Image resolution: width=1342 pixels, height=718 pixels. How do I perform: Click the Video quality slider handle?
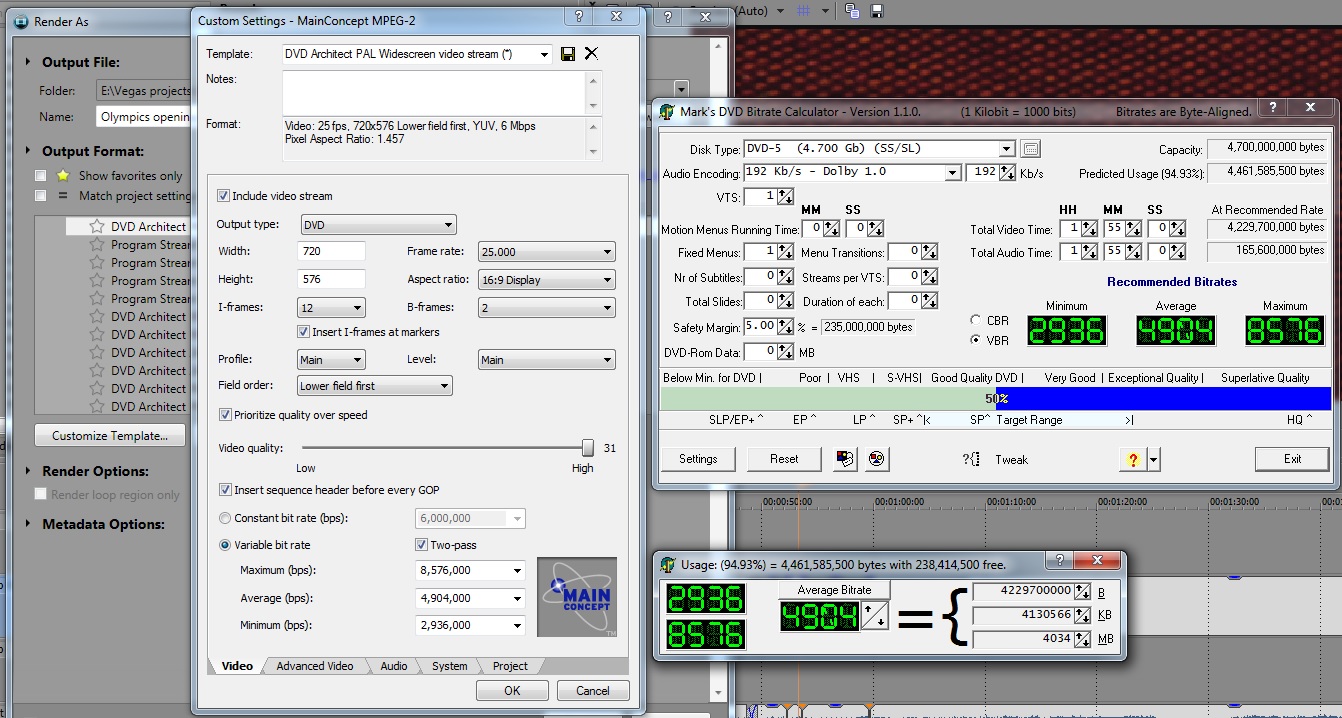[588, 448]
